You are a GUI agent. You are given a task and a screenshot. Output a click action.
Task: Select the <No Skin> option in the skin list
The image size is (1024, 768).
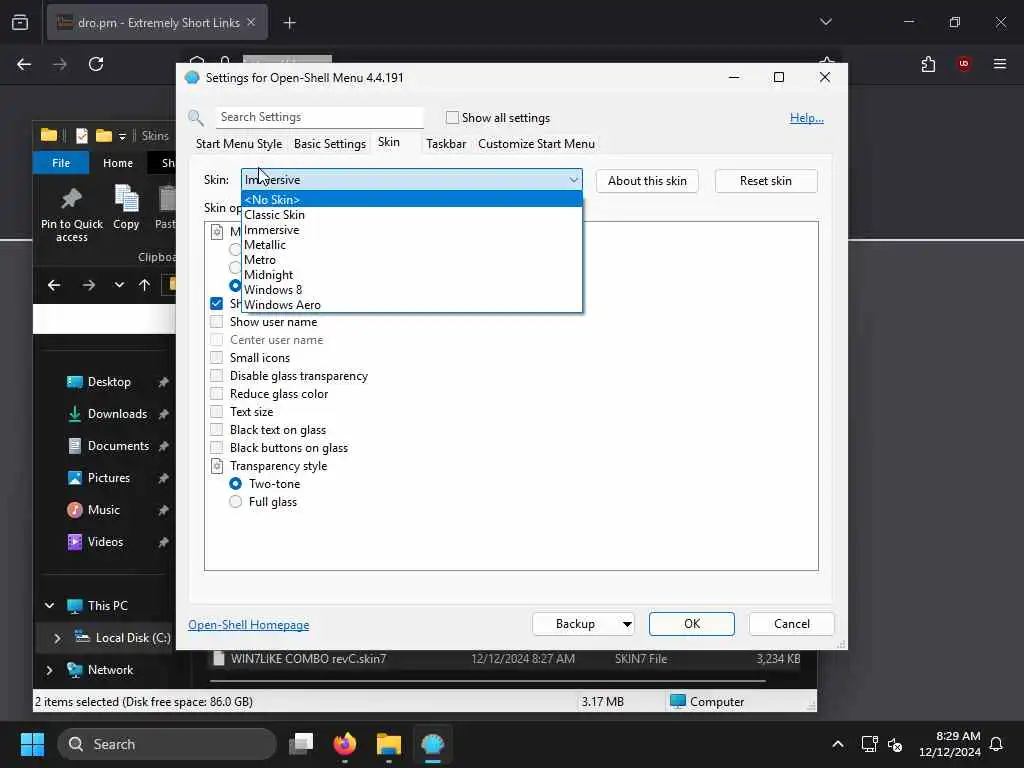(x=411, y=199)
